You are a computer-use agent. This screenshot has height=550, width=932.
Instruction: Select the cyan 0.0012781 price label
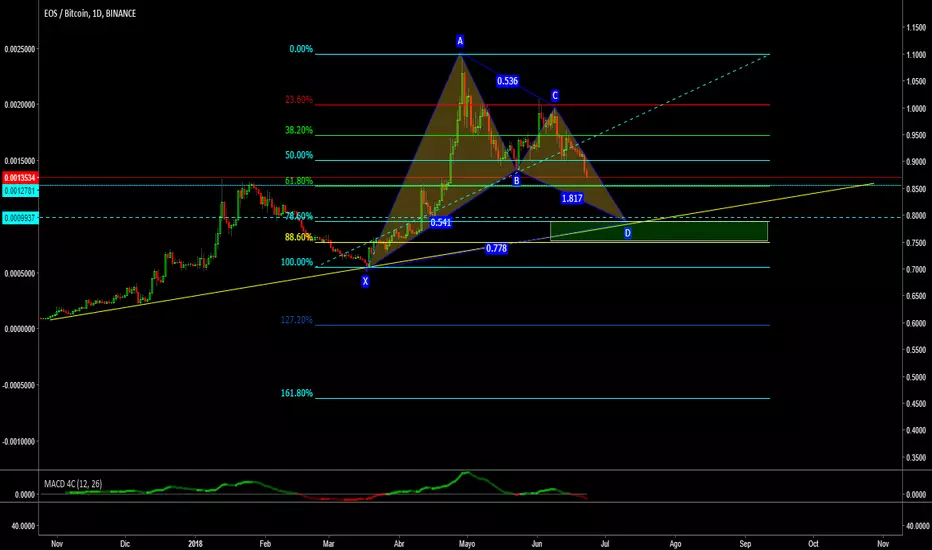pyautogui.click(x=21, y=191)
